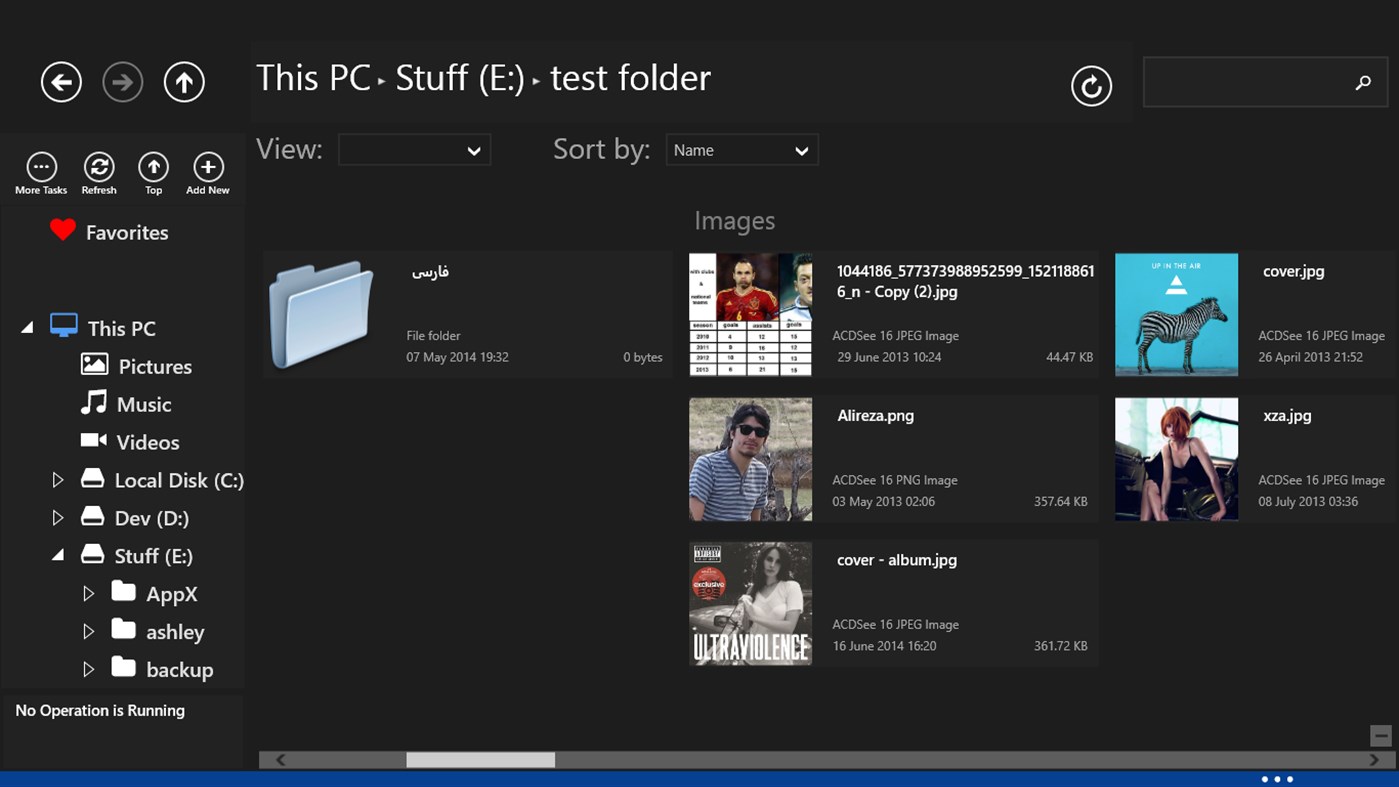Click Stuff (E:) in the breadcrumb path
1399x787 pixels.
click(459, 78)
